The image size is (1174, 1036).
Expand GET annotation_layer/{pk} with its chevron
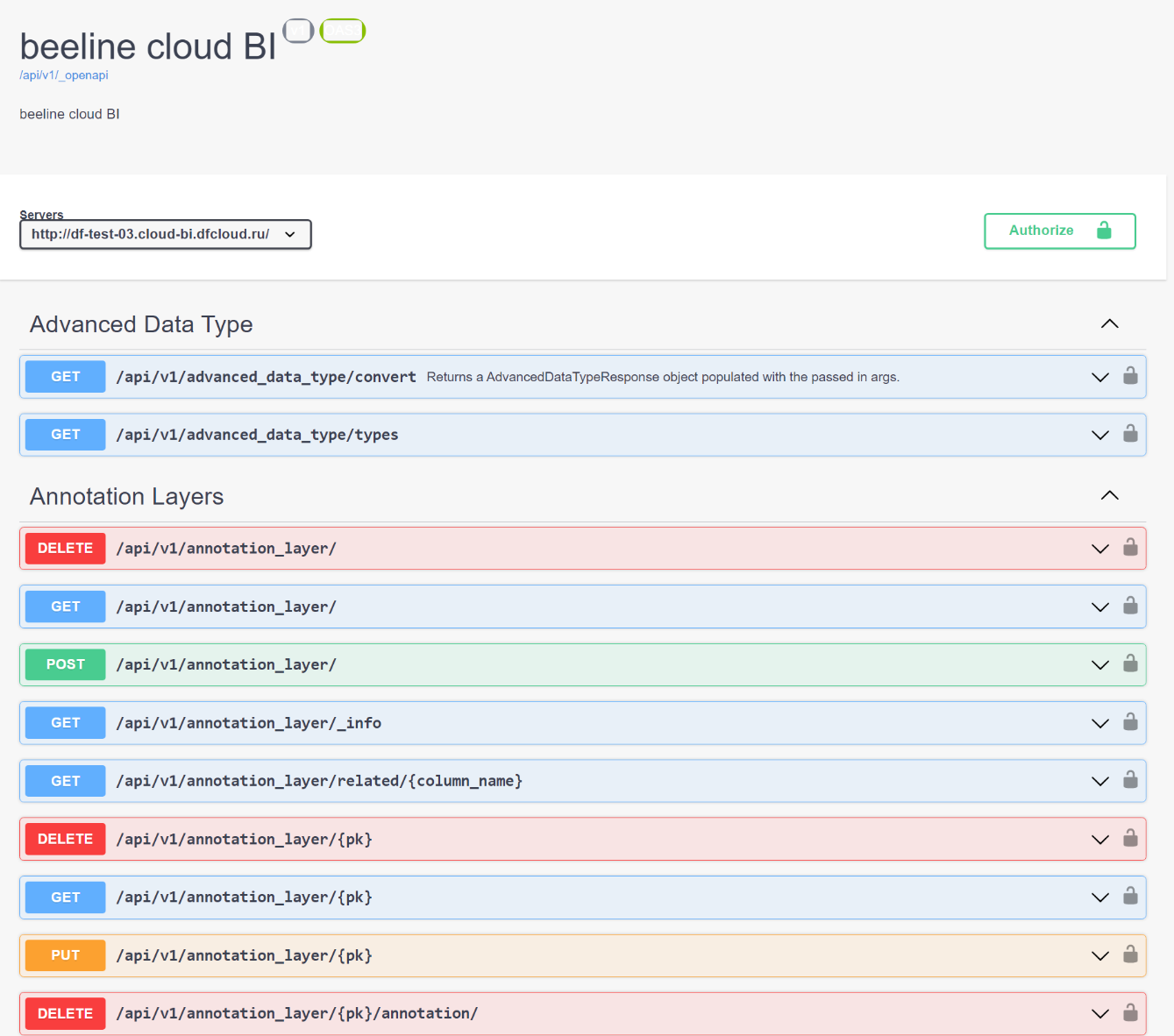click(1100, 898)
